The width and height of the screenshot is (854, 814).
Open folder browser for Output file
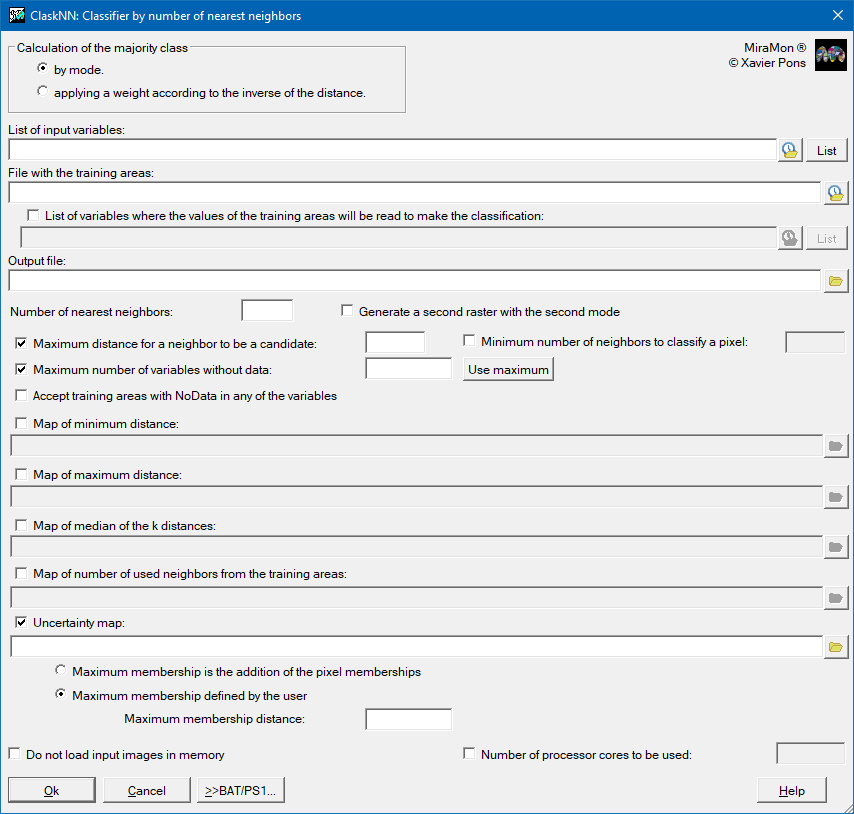click(835, 281)
